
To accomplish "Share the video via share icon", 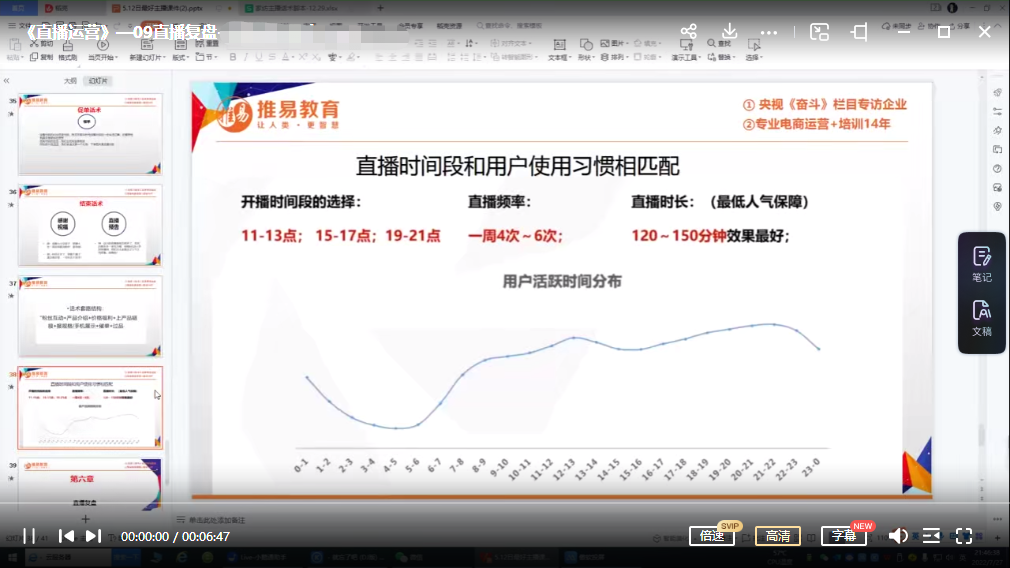I will click(x=689, y=32).
